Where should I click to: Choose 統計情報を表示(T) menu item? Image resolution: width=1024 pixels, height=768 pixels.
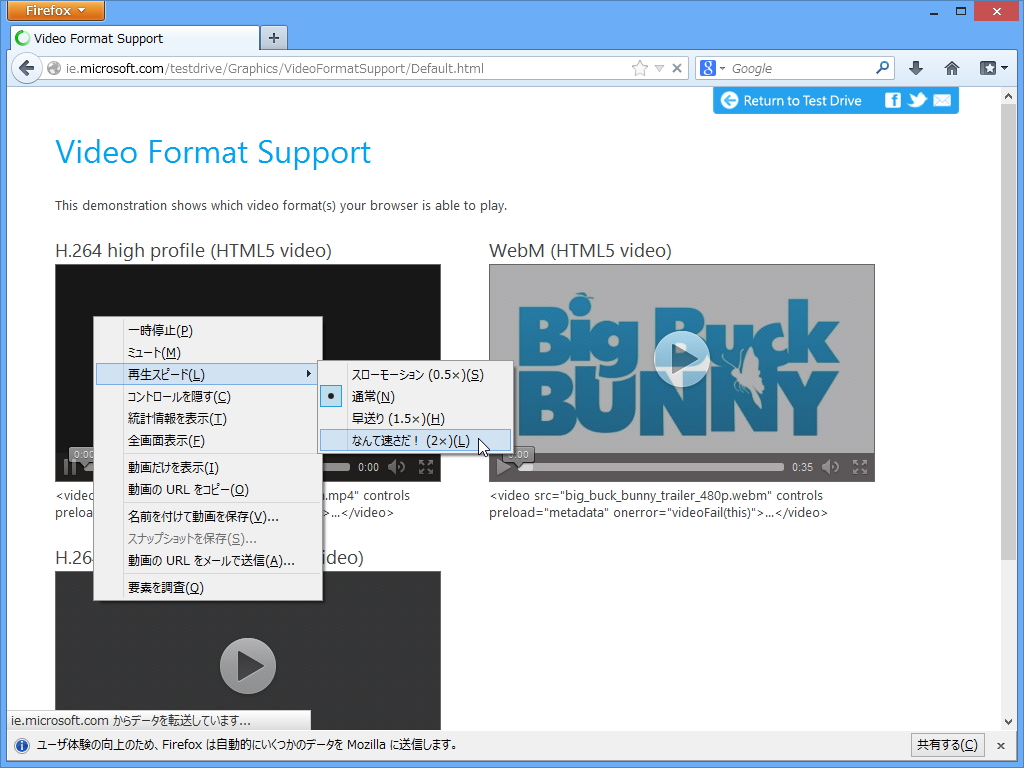coord(208,419)
